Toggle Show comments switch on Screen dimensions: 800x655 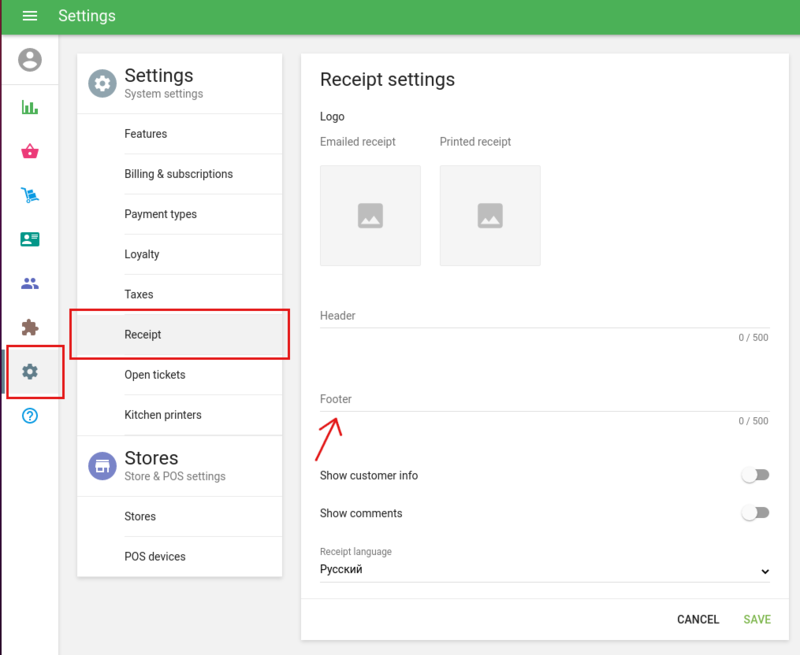[755, 513]
